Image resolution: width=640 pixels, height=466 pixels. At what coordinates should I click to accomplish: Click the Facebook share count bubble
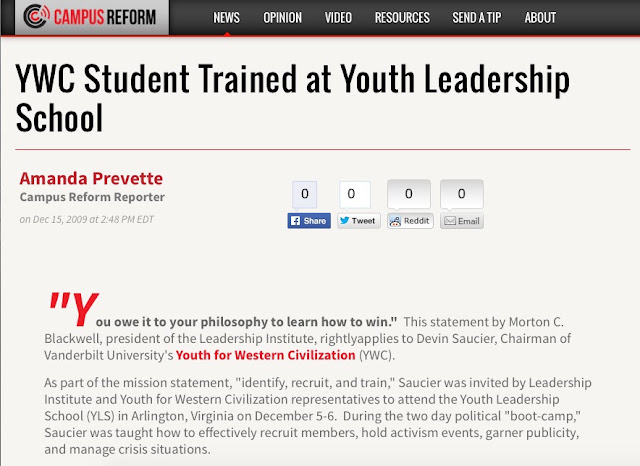point(304,194)
